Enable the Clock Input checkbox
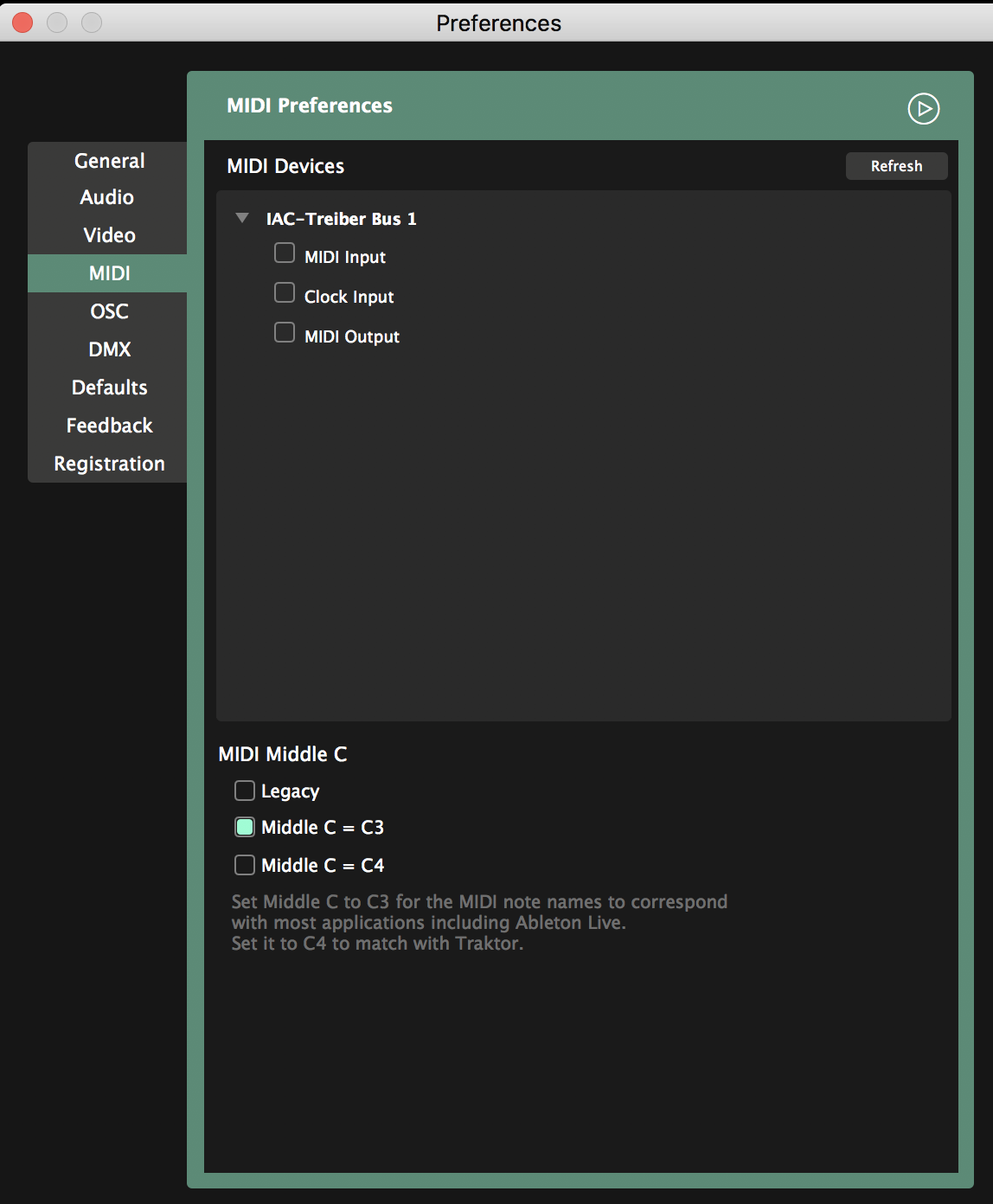This screenshot has width=993, height=1204. (285, 293)
